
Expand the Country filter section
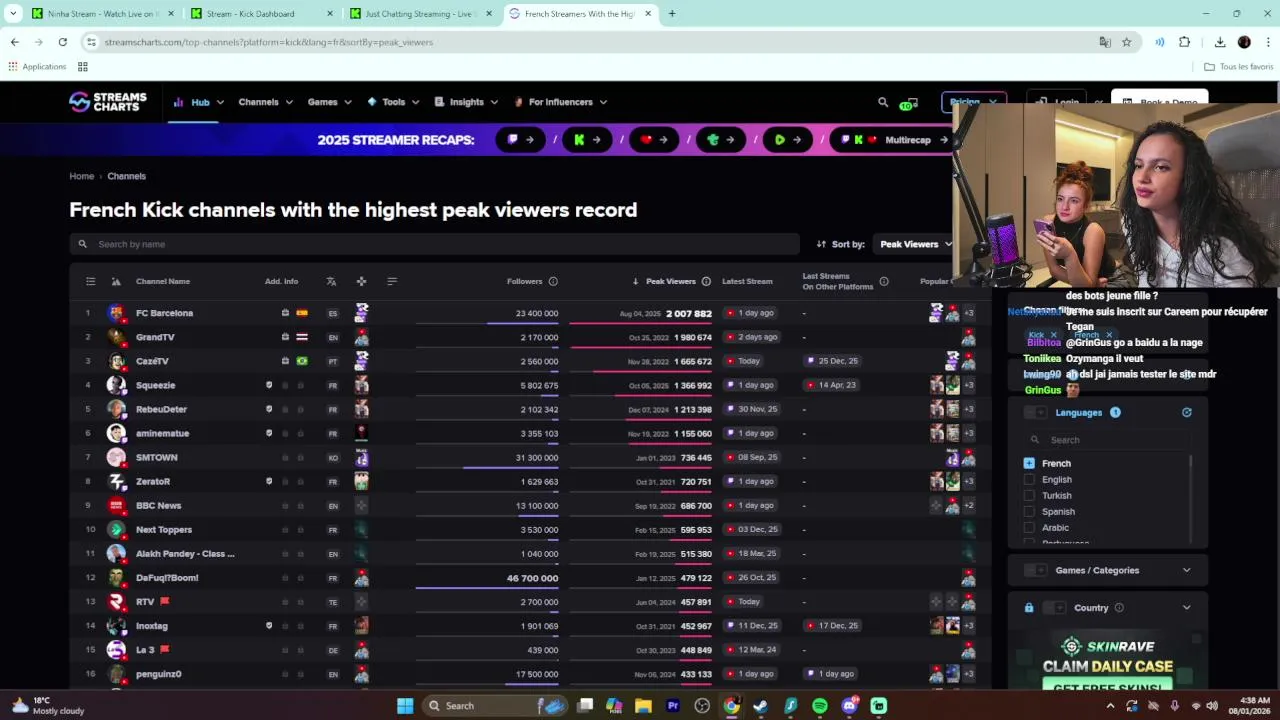click(1186, 608)
